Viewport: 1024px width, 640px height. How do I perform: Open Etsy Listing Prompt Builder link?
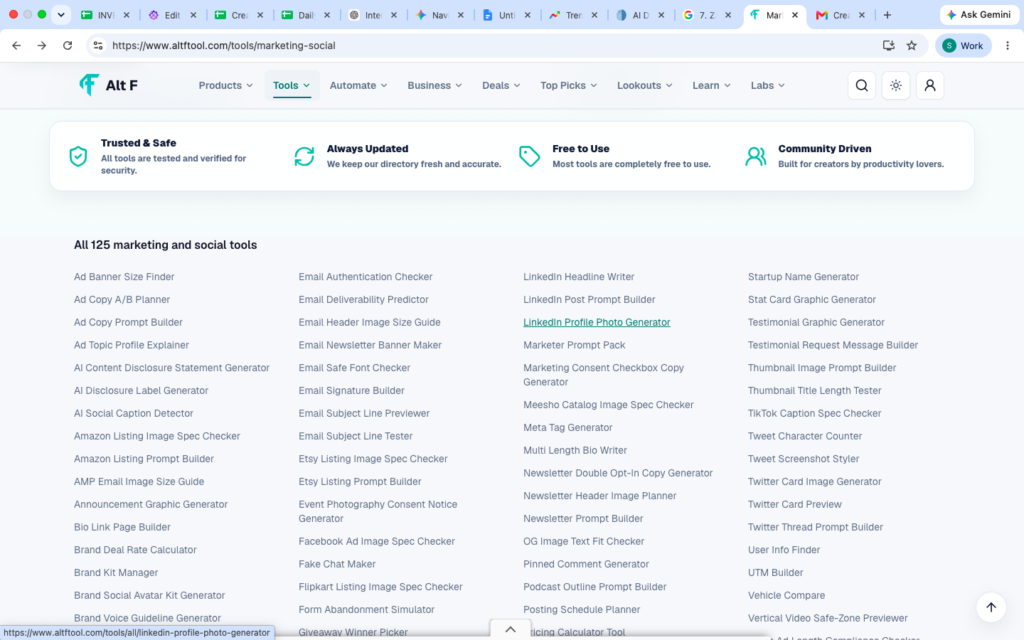click(360, 481)
